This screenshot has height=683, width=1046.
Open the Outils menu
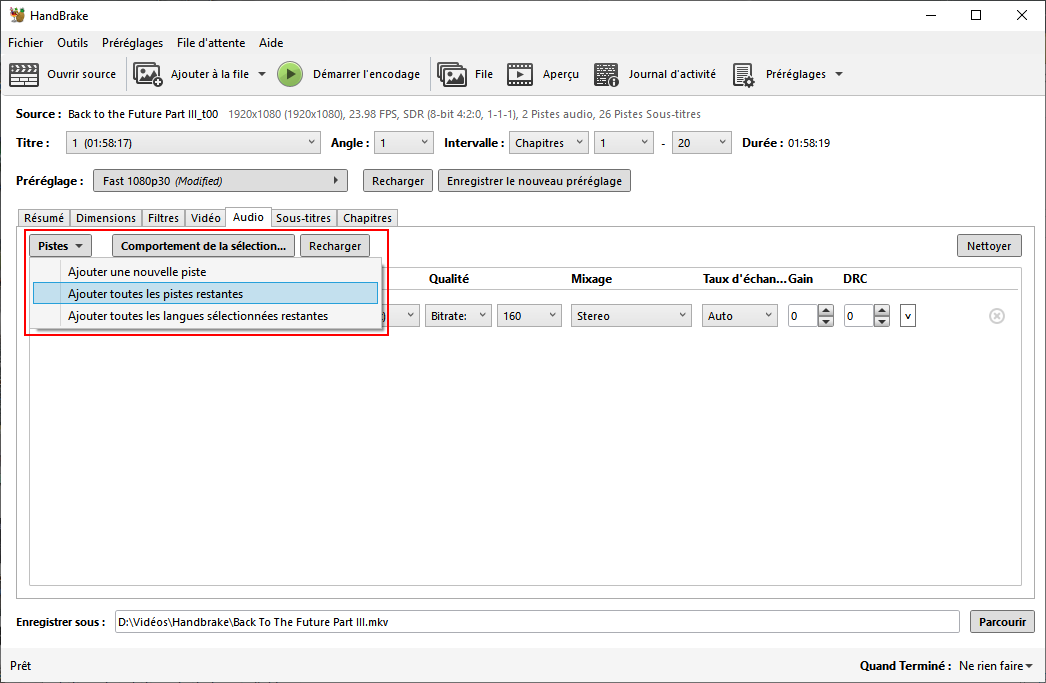[72, 43]
